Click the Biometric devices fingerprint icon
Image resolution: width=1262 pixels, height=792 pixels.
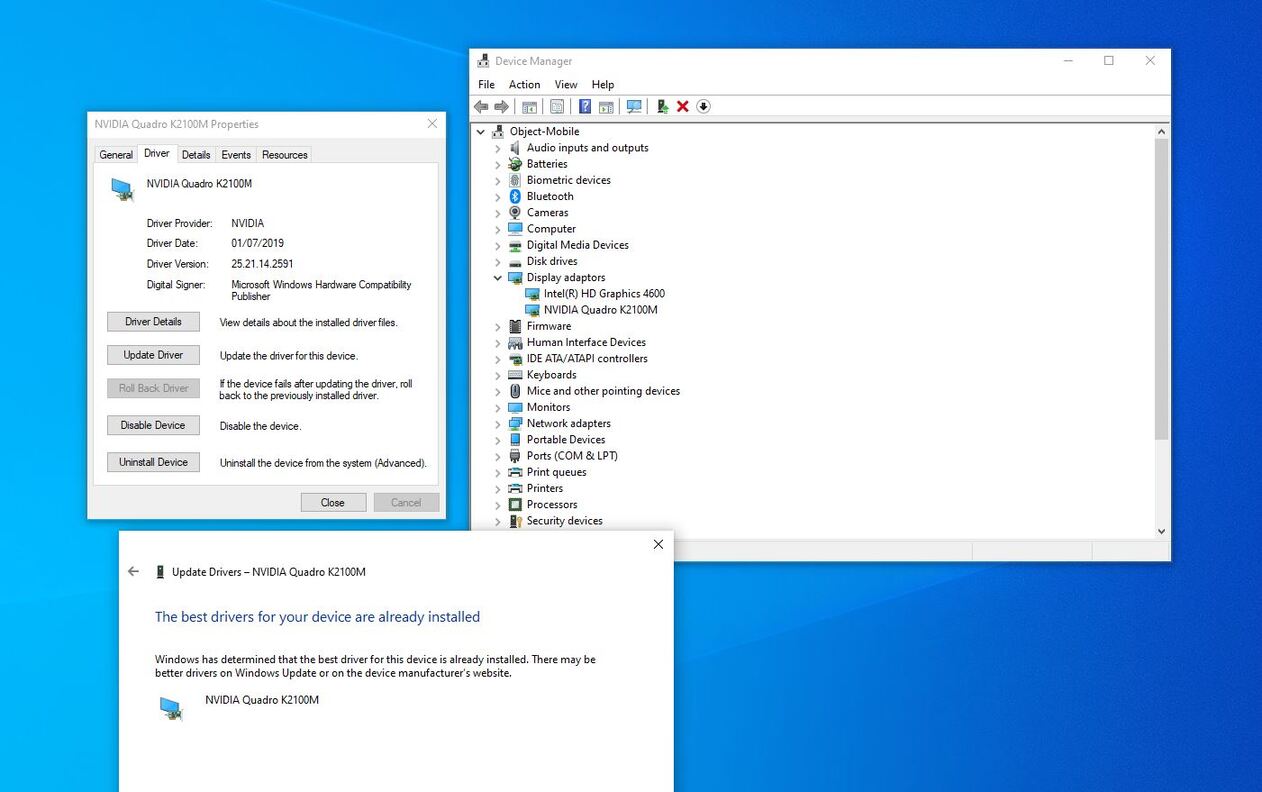(515, 180)
